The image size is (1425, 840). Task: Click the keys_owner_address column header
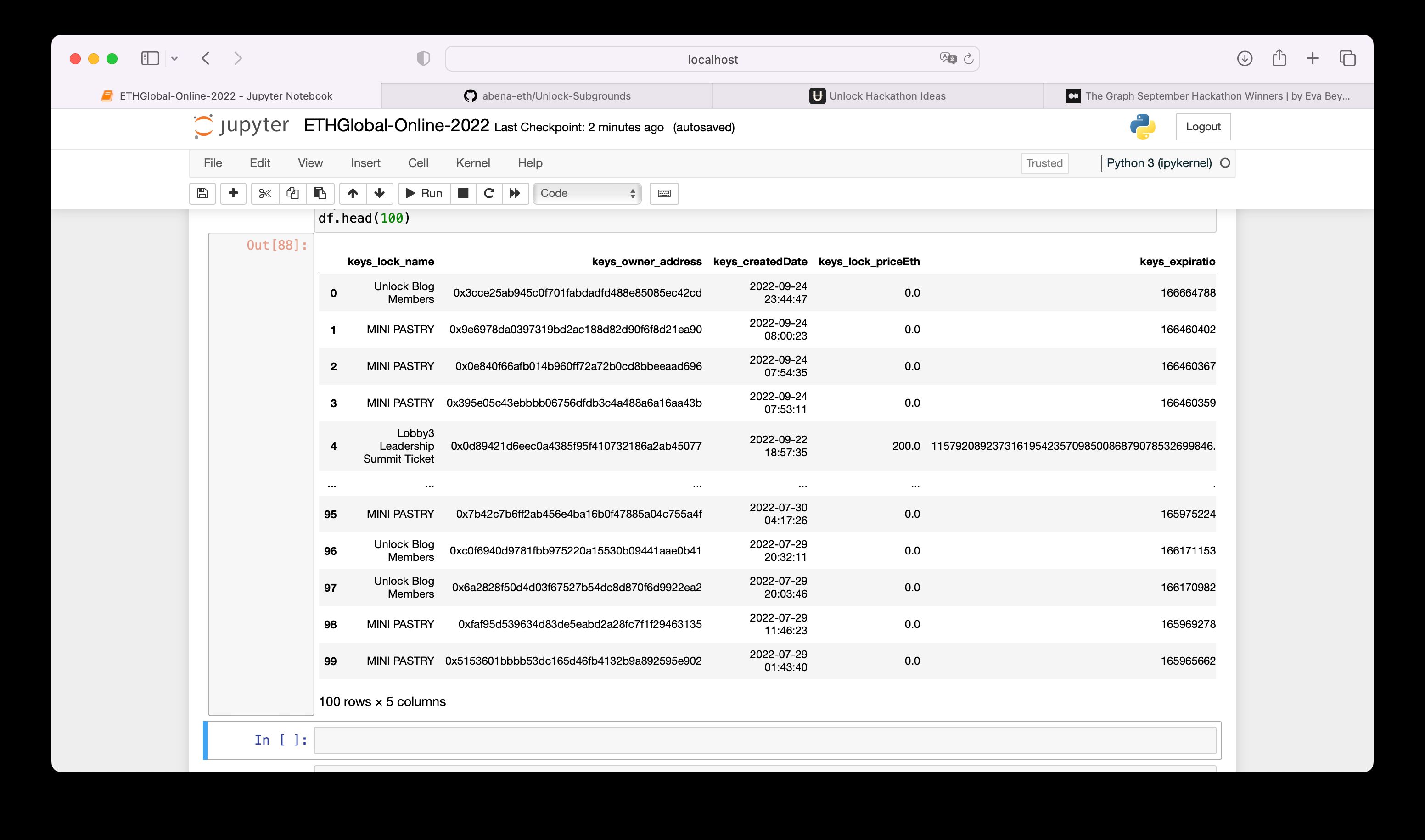646,262
